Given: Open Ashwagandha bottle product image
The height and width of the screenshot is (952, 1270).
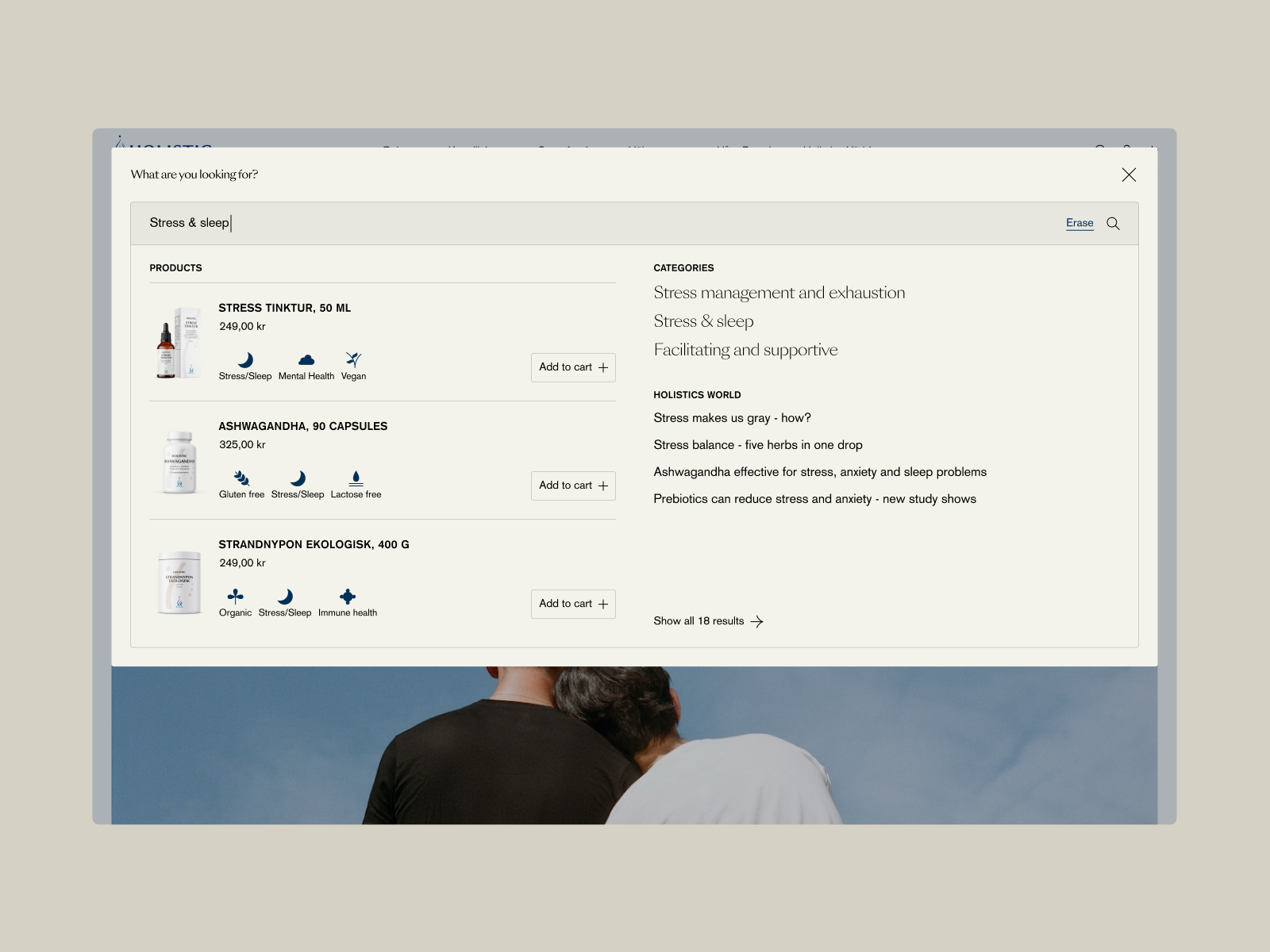Looking at the screenshot, I should point(179,462).
